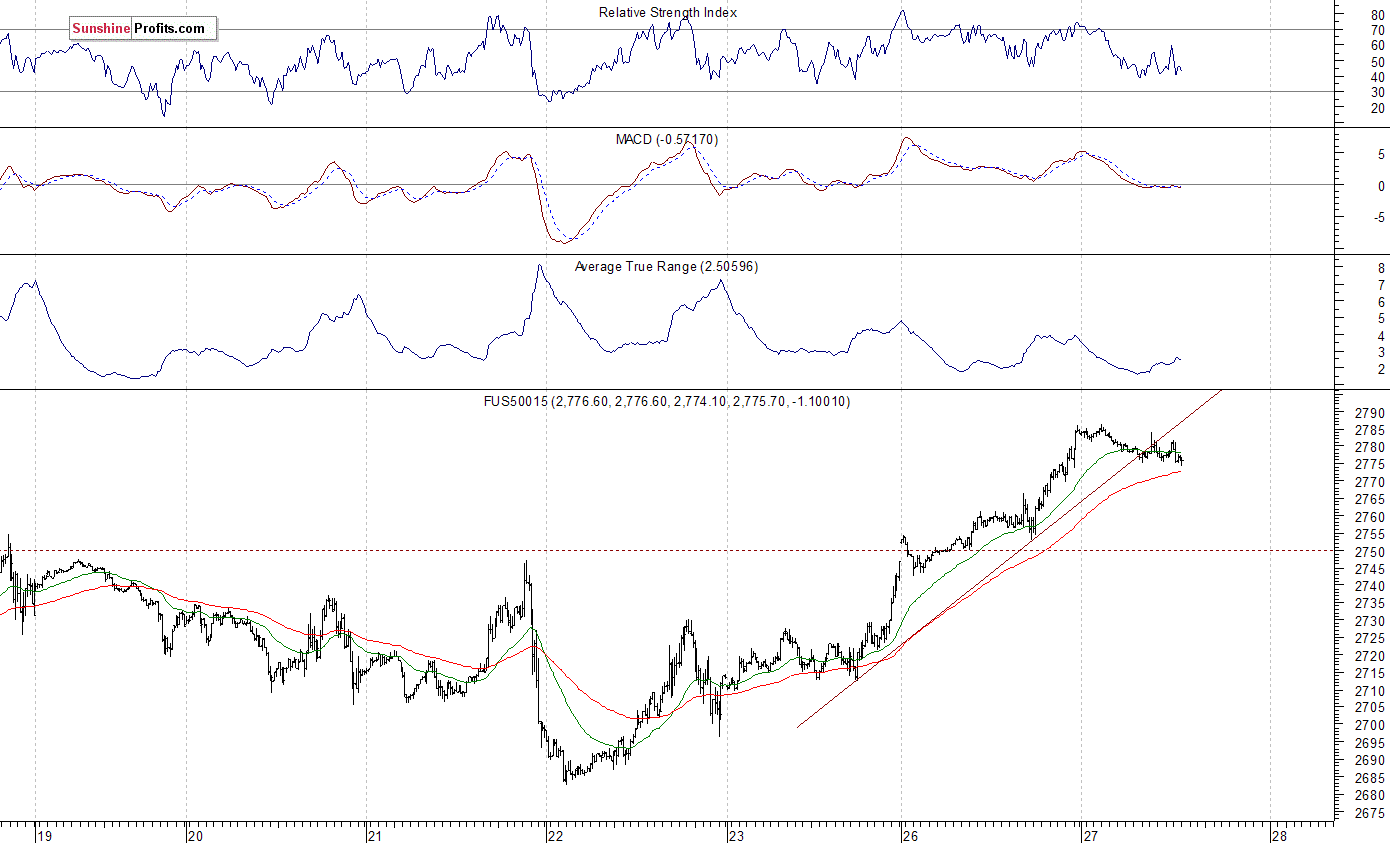Select the FUS50015 price header text
Viewport: 1390px width, 843px height.
point(666,401)
